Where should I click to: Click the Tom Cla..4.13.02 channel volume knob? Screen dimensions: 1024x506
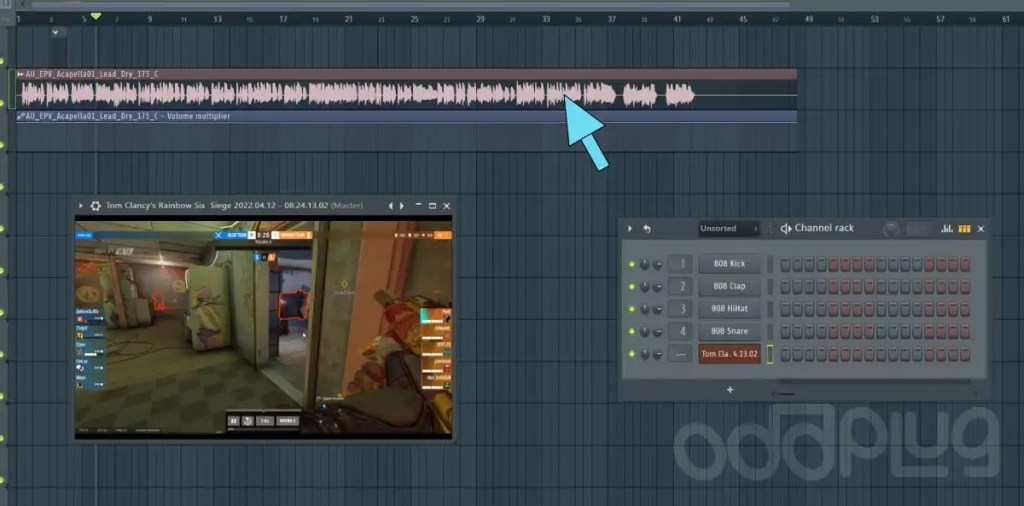click(657, 354)
